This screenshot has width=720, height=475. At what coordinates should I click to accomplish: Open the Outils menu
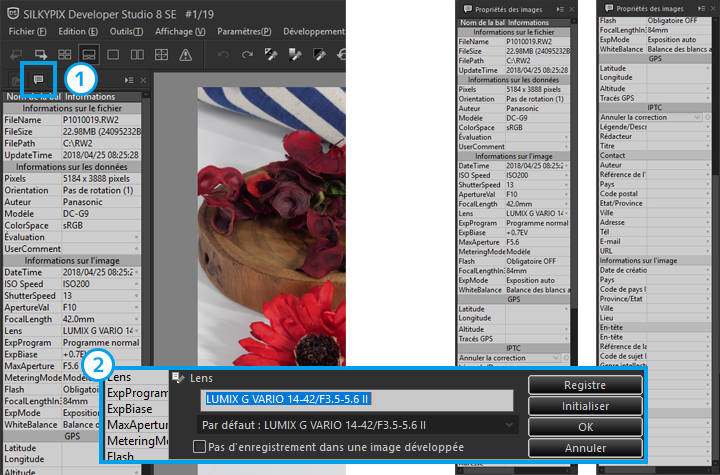(x=127, y=31)
